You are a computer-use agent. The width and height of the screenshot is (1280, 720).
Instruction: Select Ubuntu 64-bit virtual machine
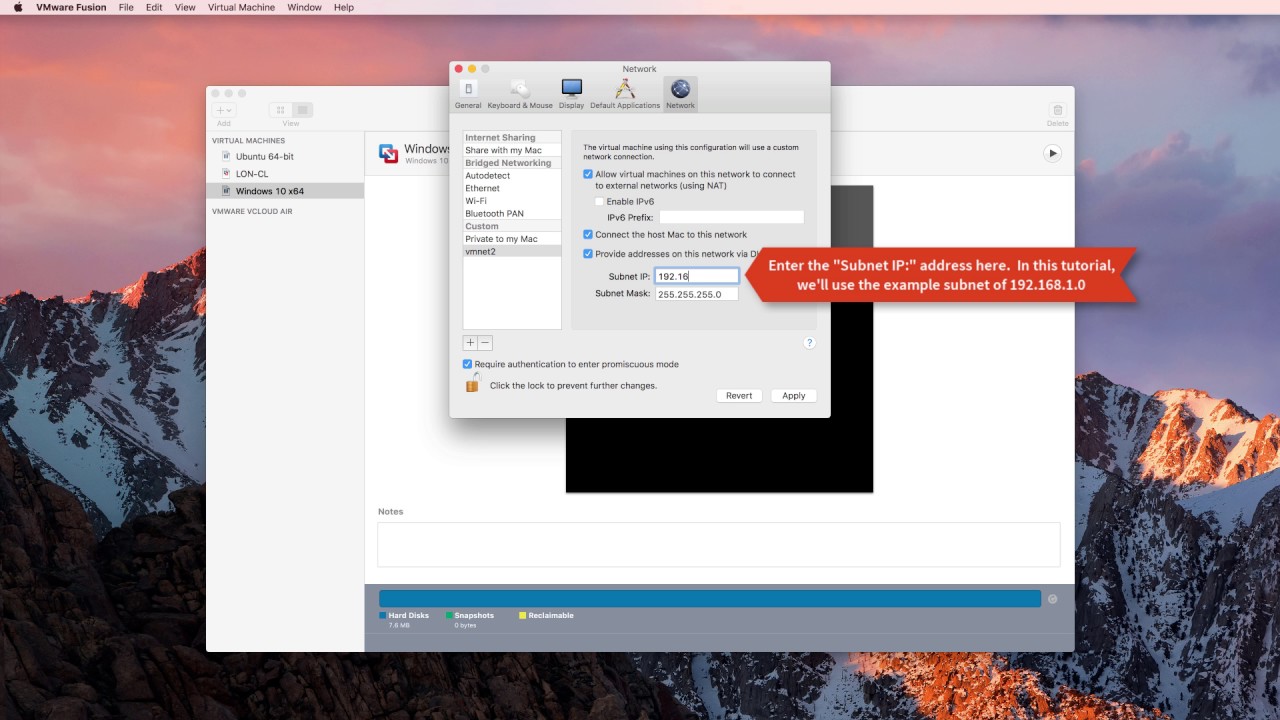(264, 157)
